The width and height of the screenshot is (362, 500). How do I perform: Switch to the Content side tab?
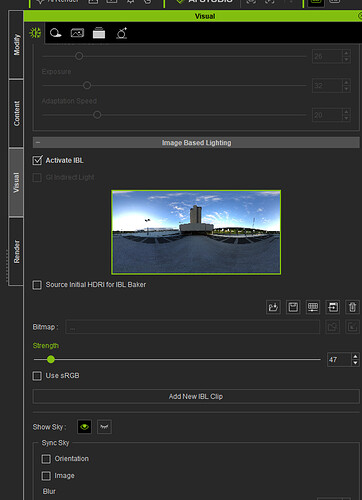[x=16, y=114]
